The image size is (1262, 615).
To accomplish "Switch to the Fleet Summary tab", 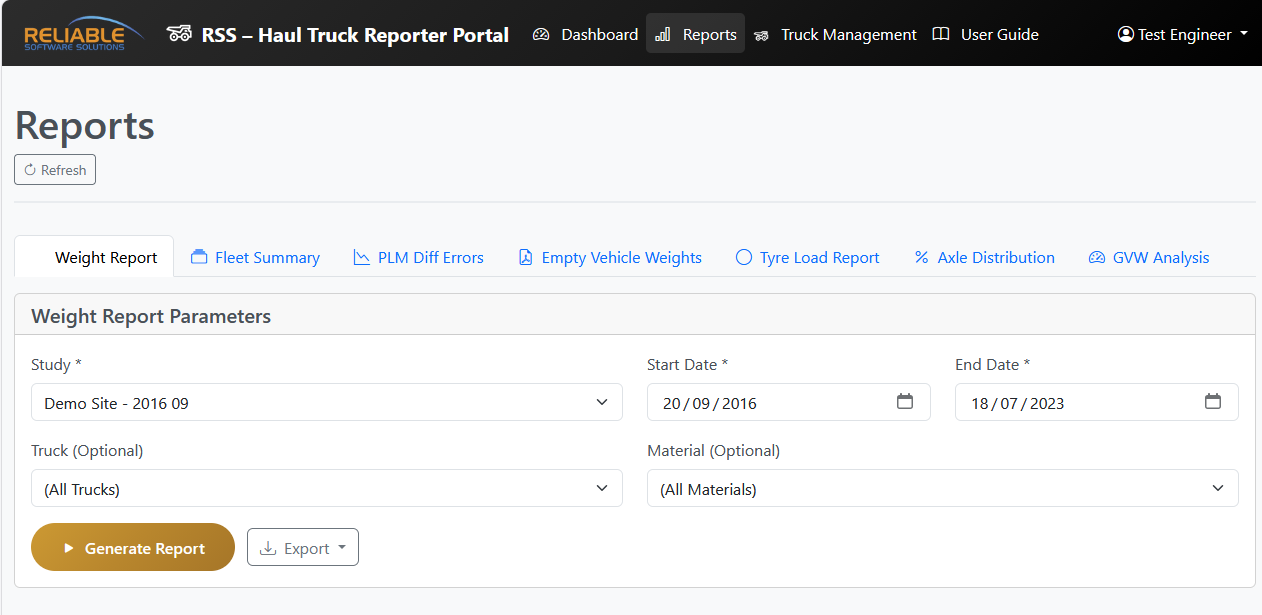I will (255, 257).
